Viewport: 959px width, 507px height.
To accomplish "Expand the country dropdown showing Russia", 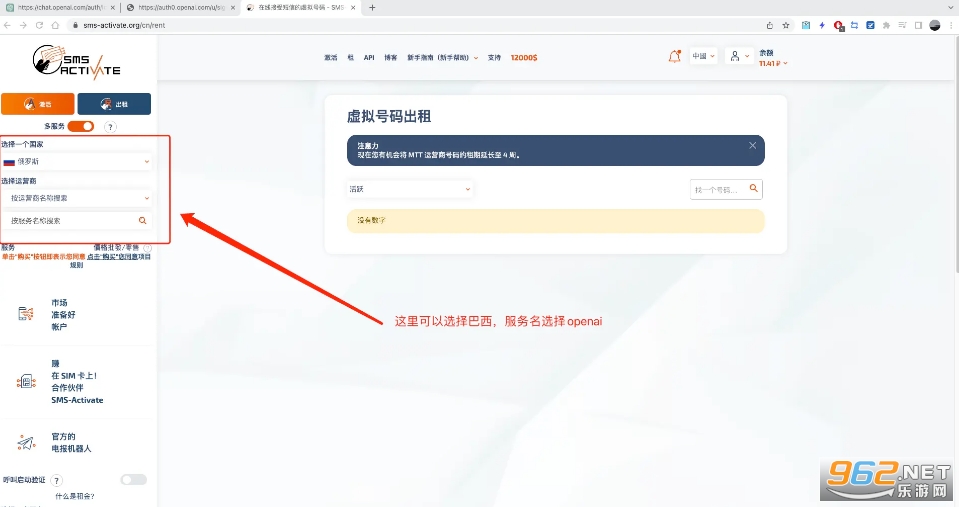I will 77,161.
